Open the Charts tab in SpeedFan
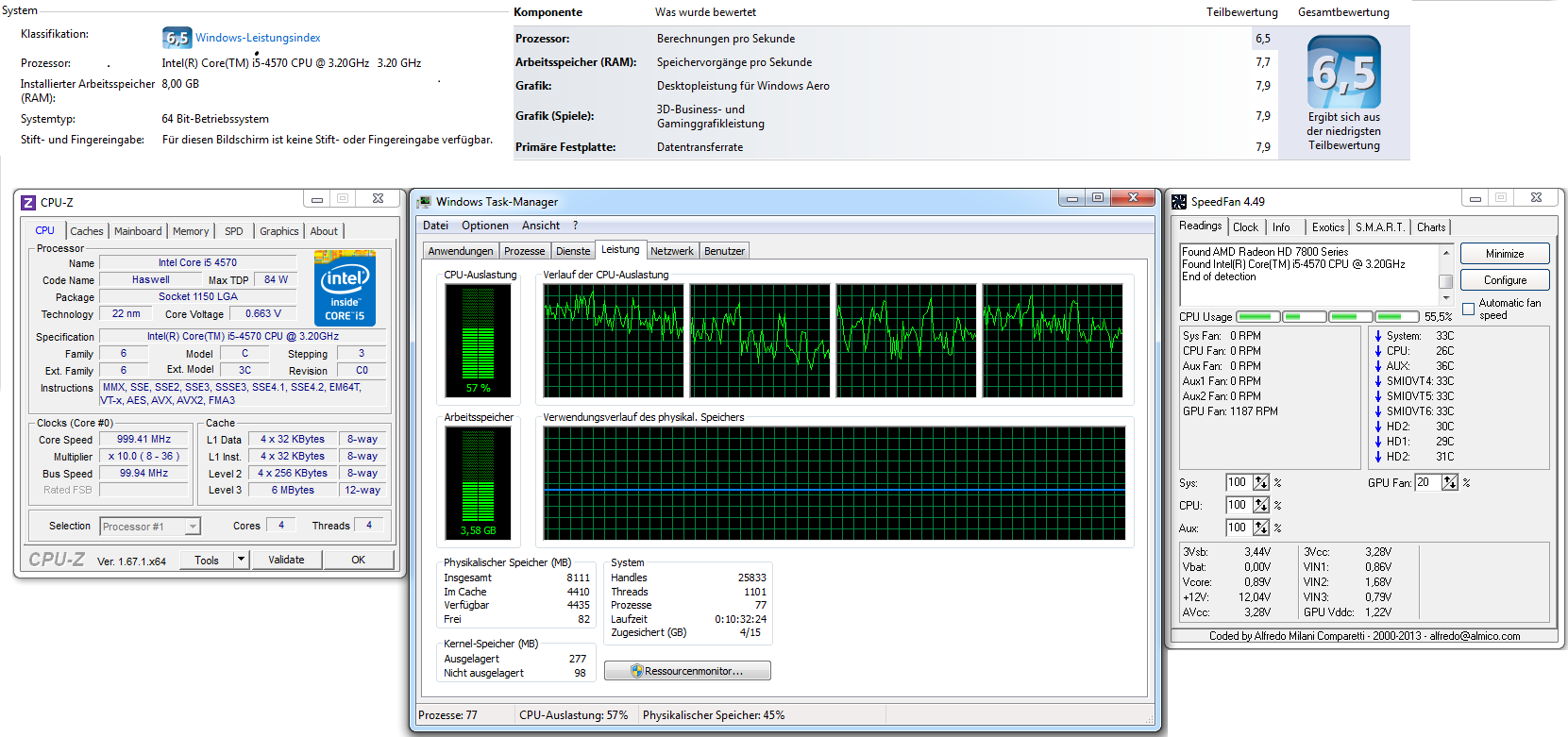The height and width of the screenshot is (737, 1568). tap(1431, 227)
